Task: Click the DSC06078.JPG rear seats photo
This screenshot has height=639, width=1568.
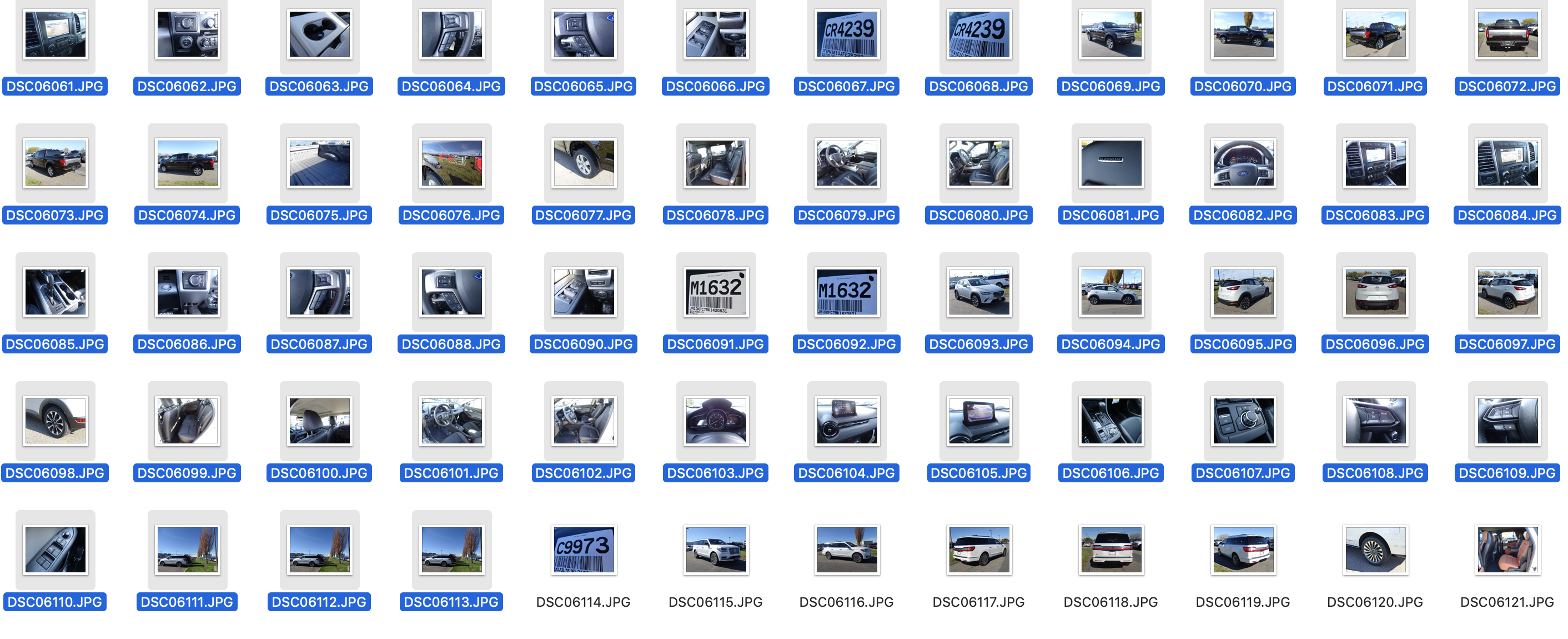Action: point(715,163)
